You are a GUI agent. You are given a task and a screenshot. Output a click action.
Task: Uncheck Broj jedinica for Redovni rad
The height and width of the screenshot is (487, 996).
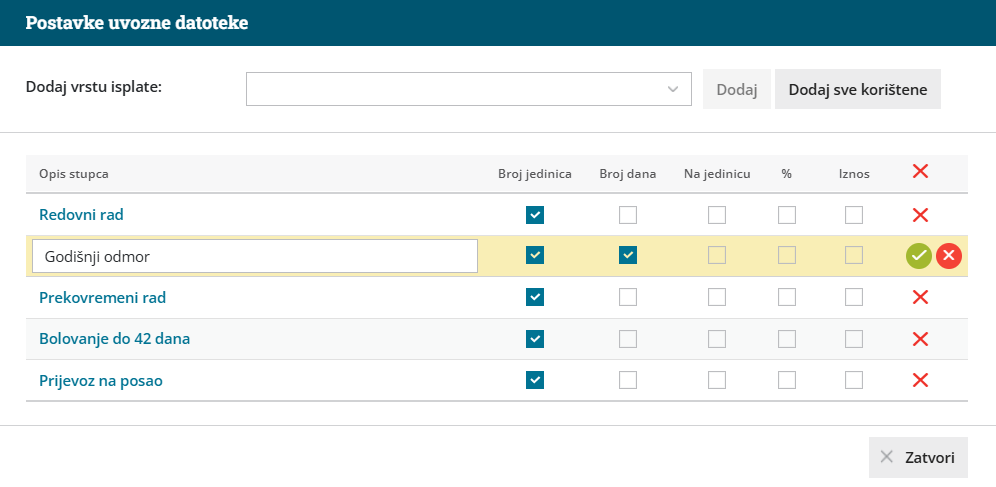[x=535, y=215]
